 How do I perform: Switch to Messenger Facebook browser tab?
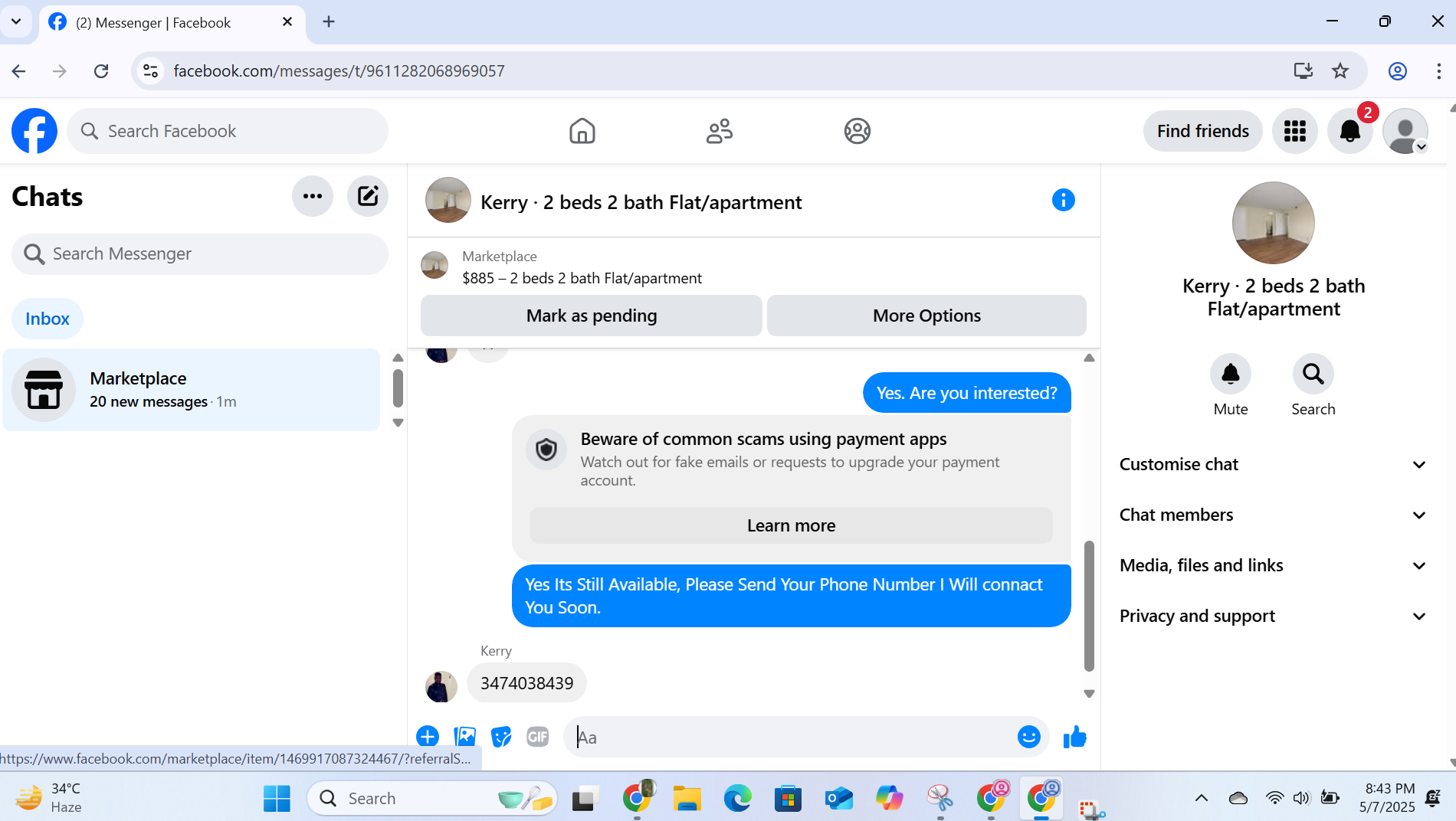point(172,22)
